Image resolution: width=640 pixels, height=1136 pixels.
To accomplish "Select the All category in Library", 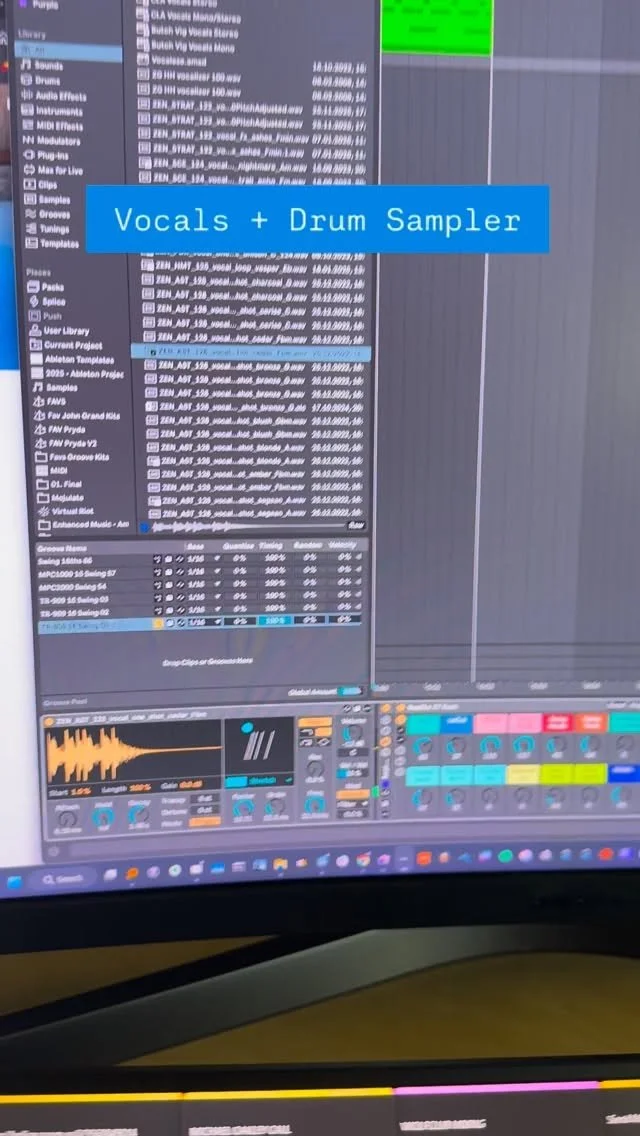I will tap(69, 51).
